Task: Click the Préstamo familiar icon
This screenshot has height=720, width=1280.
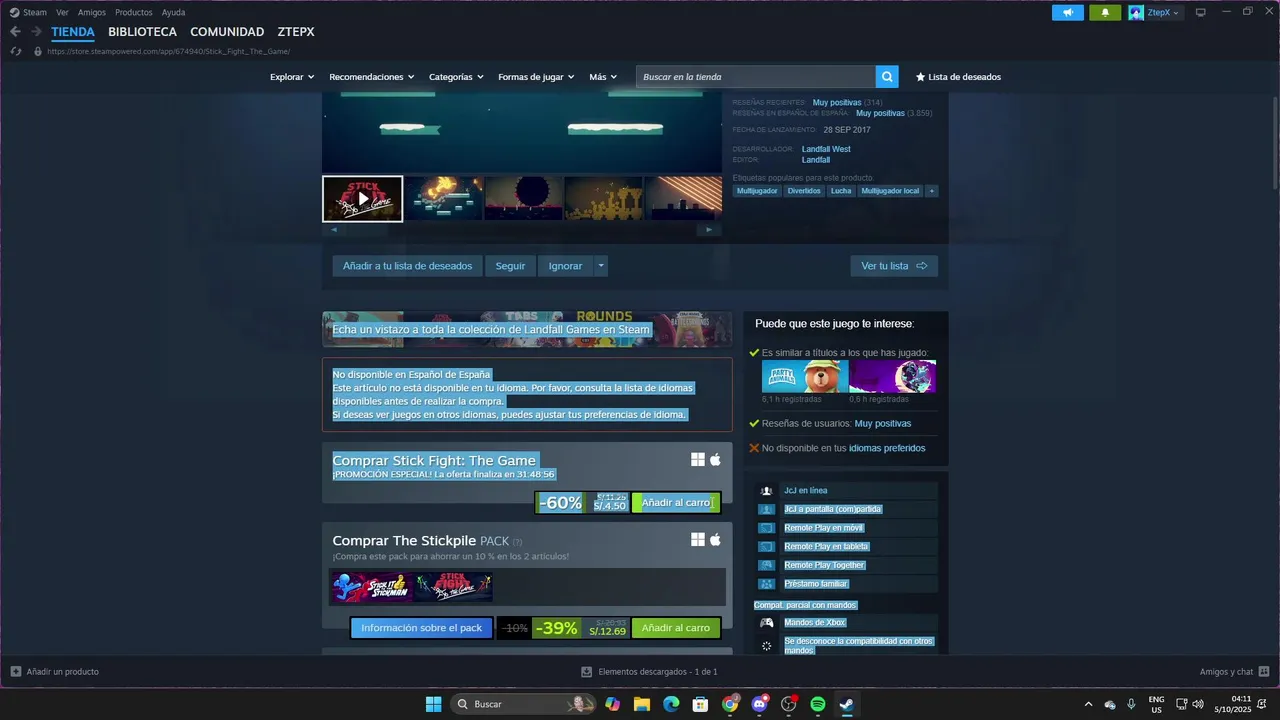Action: (766, 584)
